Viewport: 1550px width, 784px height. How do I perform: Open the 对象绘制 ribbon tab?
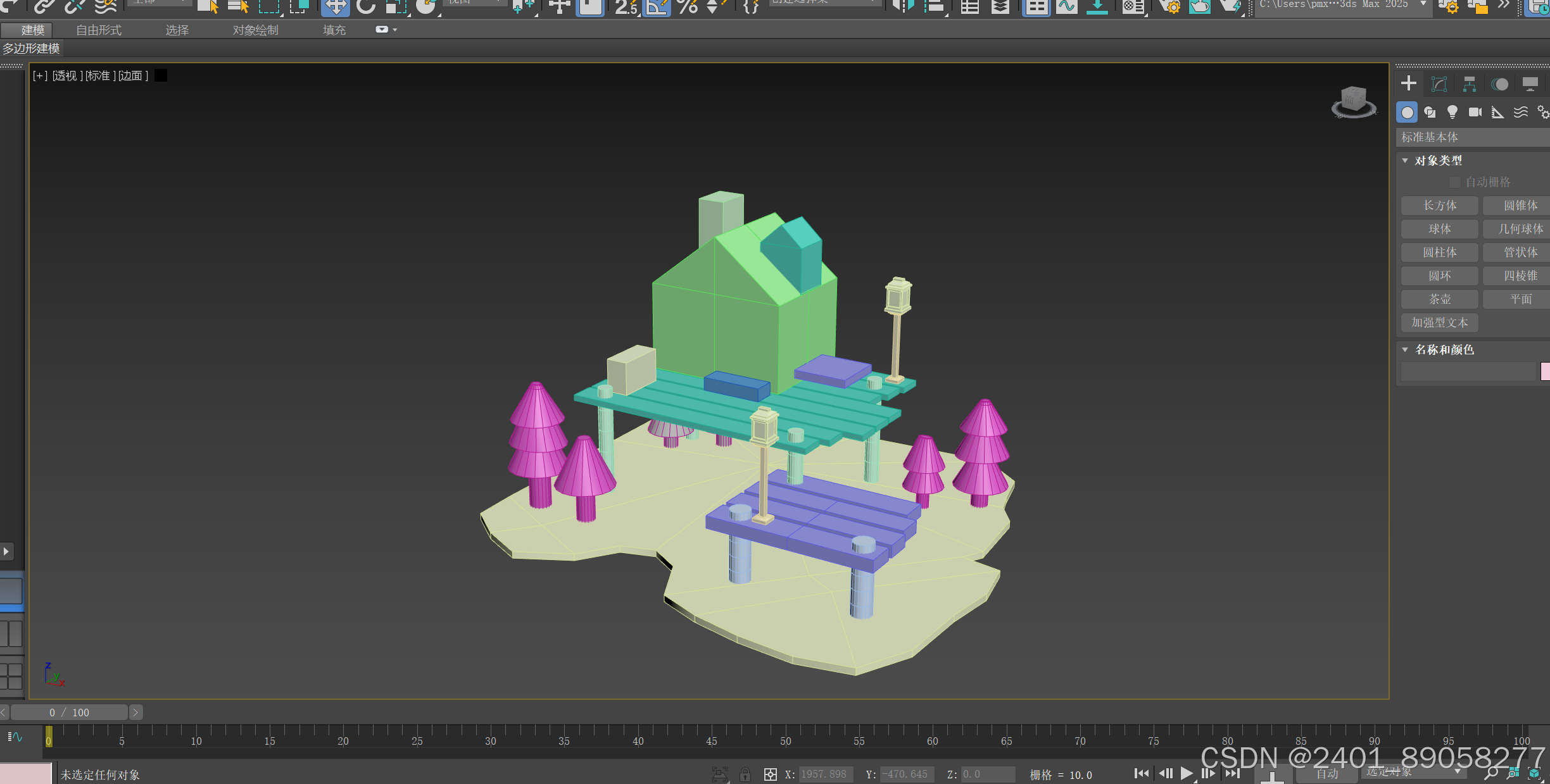[255, 30]
